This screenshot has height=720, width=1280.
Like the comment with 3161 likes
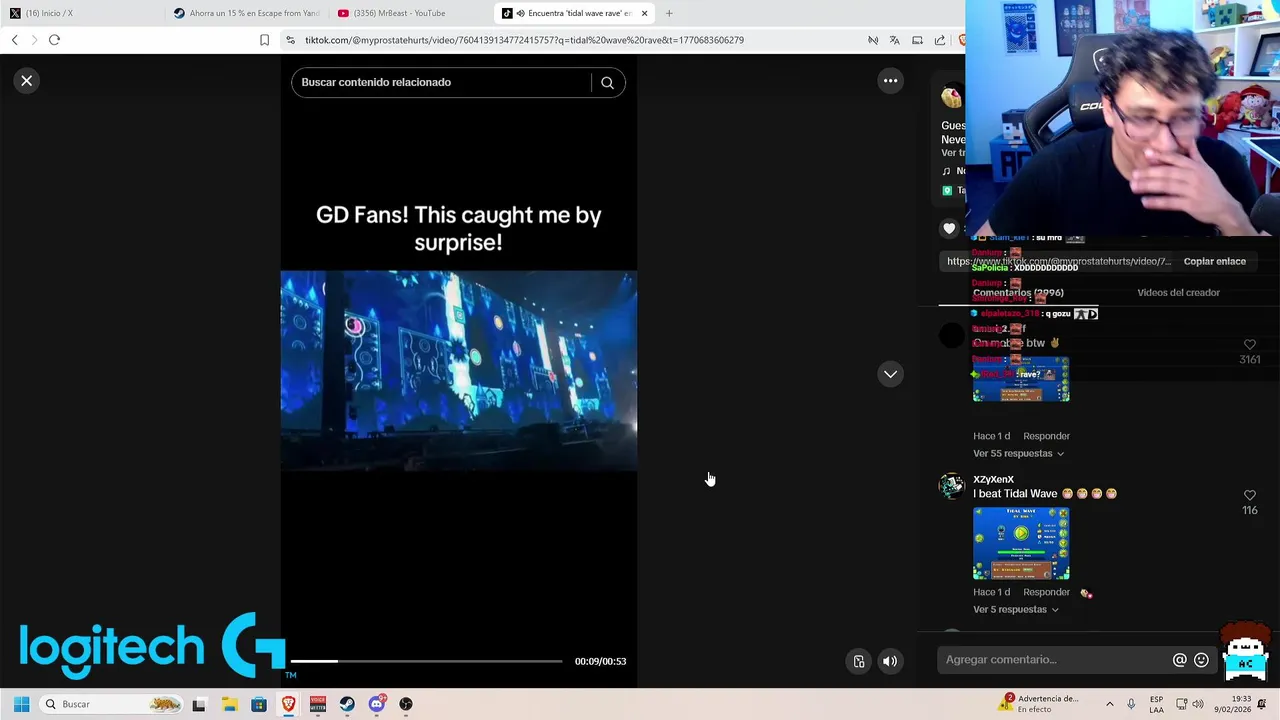(1249, 345)
